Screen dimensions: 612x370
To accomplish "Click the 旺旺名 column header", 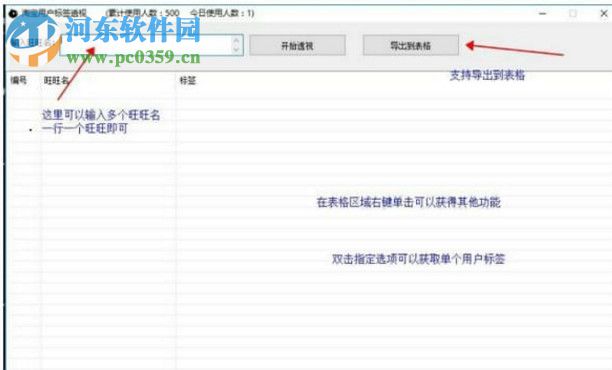I will [x=57, y=80].
